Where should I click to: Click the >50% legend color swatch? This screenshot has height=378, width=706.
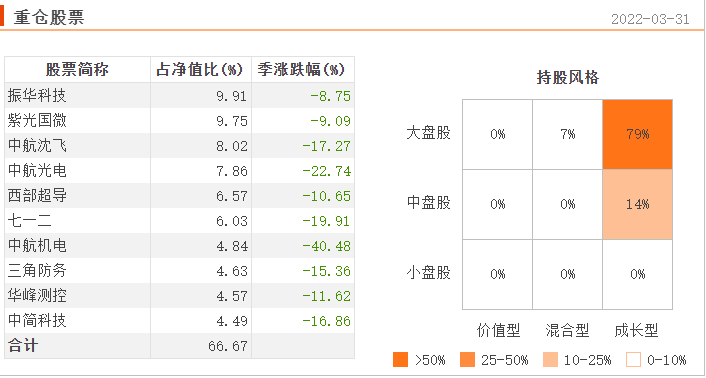point(400,360)
